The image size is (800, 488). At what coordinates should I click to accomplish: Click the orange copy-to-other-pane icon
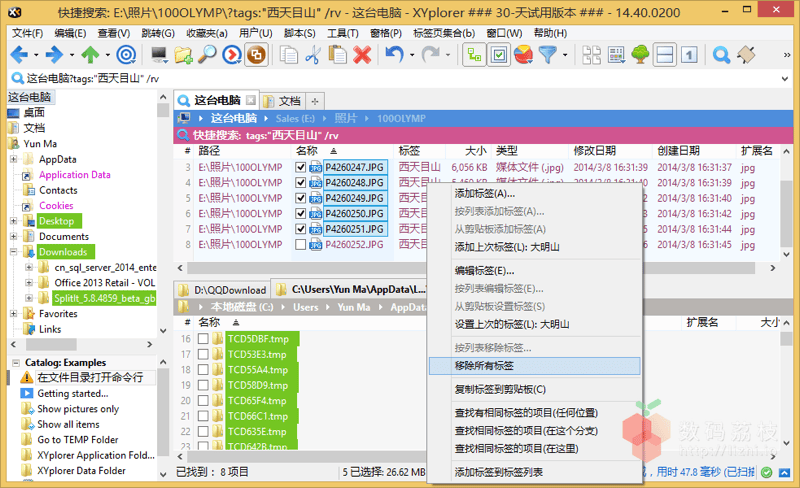tap(256, 55)
